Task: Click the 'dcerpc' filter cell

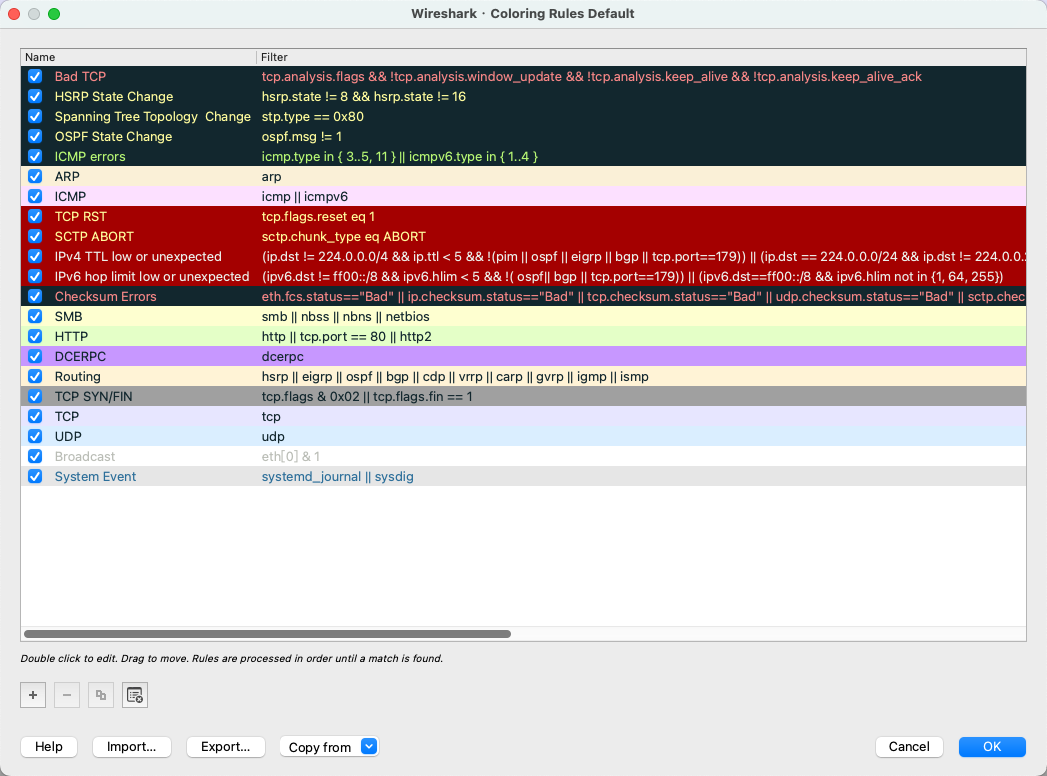Action: click(x=282, y=357)
